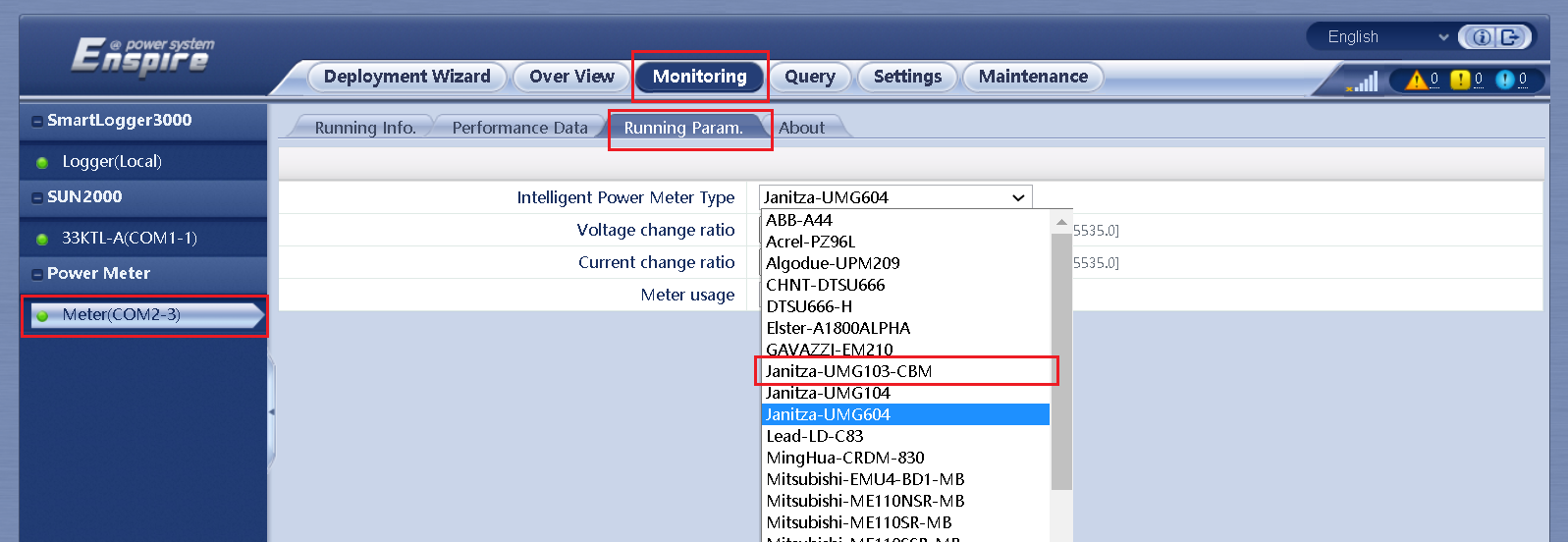1568x542 pixels.
Task: Click the Intelligent Power Meter Type label
Action: click(x=625, y=197)
